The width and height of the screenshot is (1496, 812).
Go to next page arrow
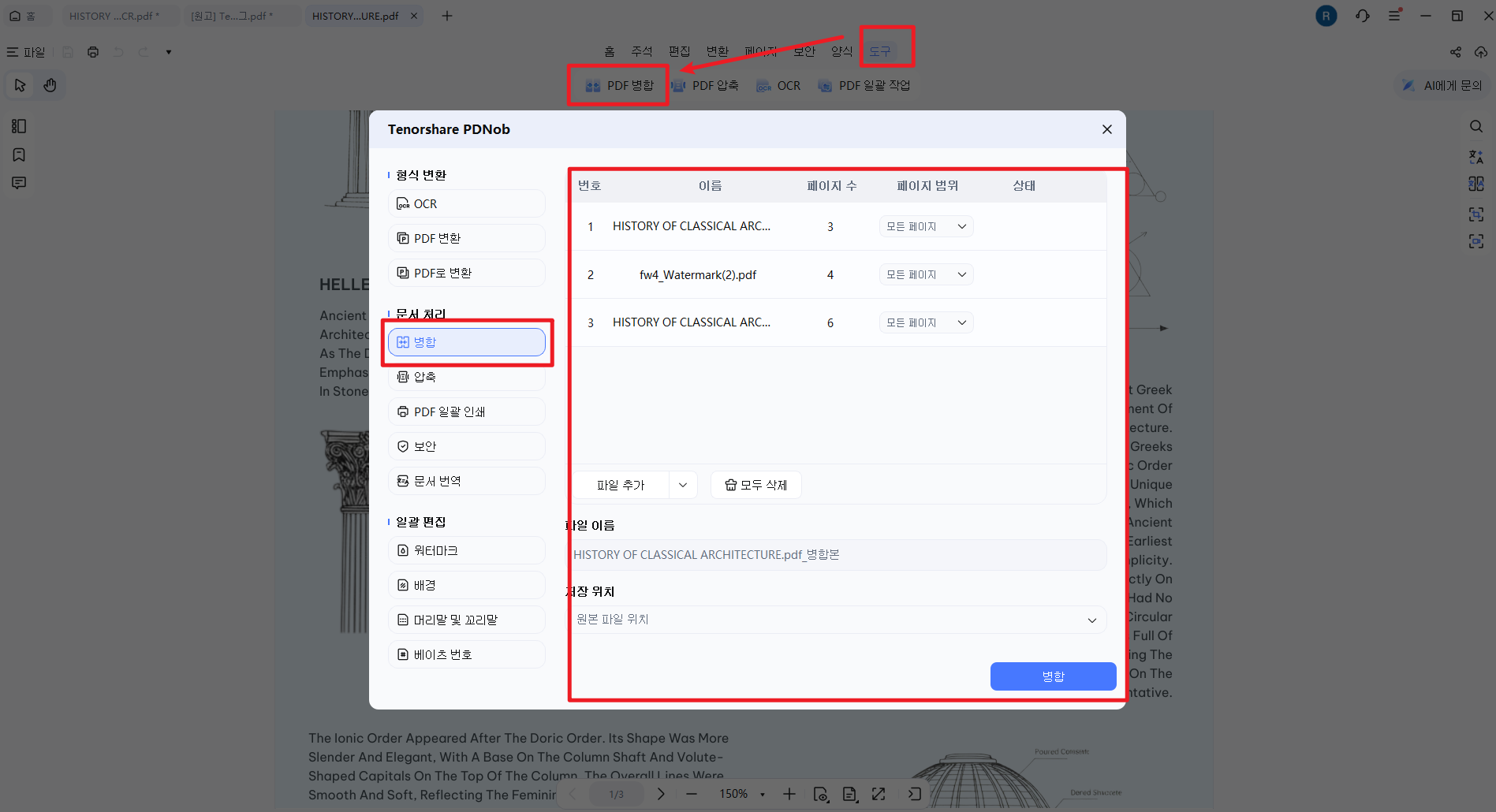coord(661,794)
